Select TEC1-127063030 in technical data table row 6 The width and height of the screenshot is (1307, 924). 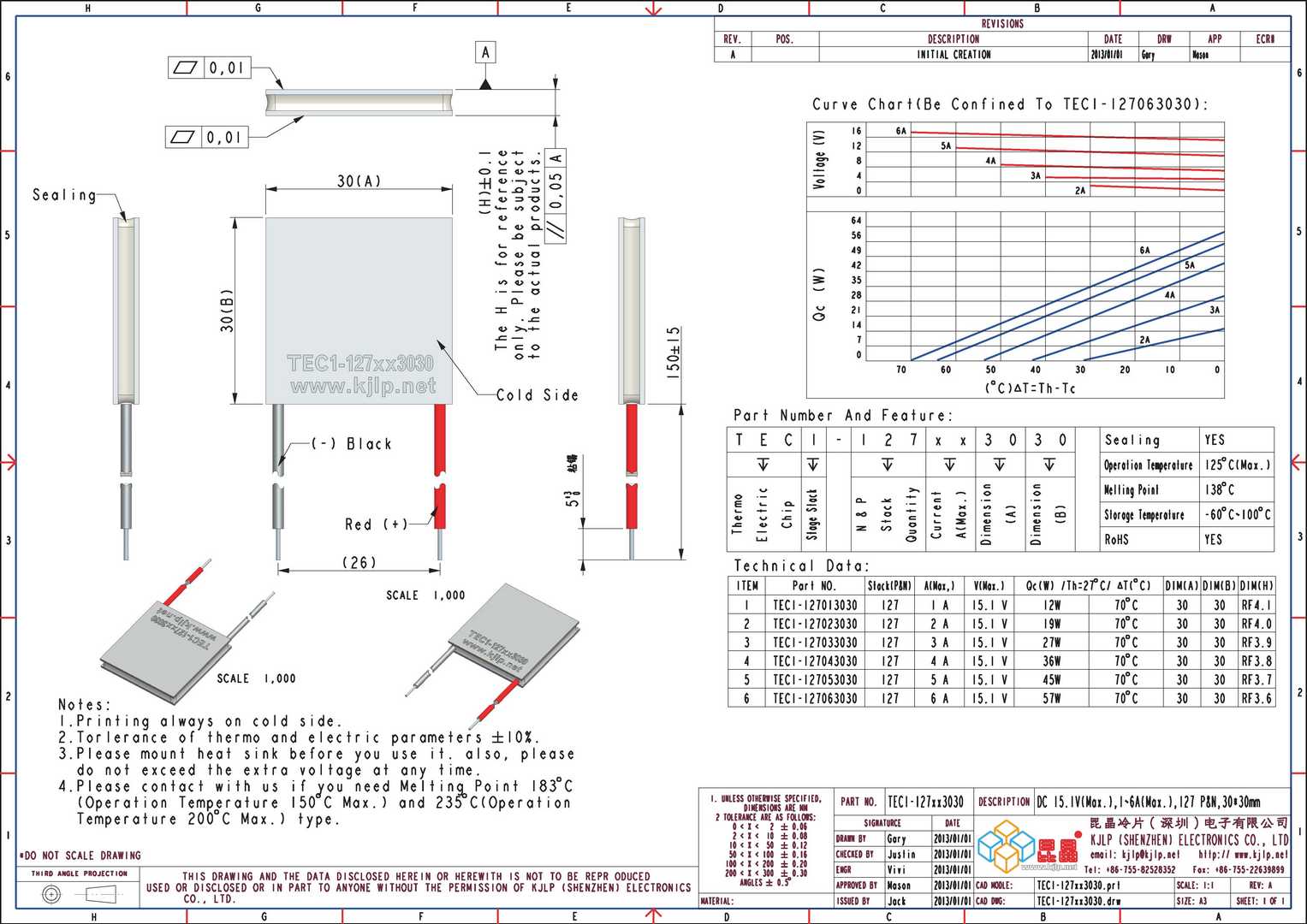[x=815, y=699]
